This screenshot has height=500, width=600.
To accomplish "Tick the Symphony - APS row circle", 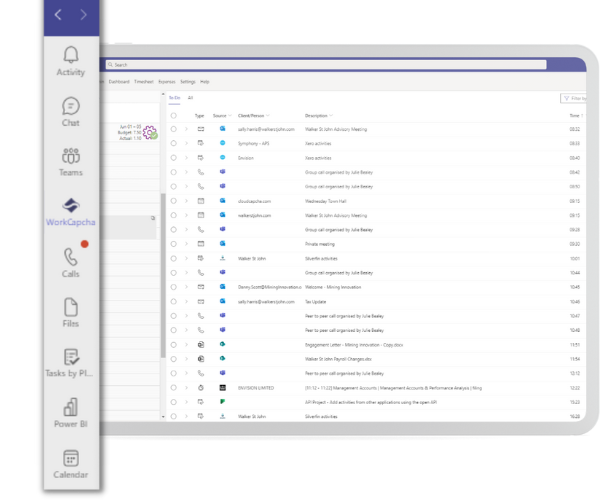I will click(174, 143).
